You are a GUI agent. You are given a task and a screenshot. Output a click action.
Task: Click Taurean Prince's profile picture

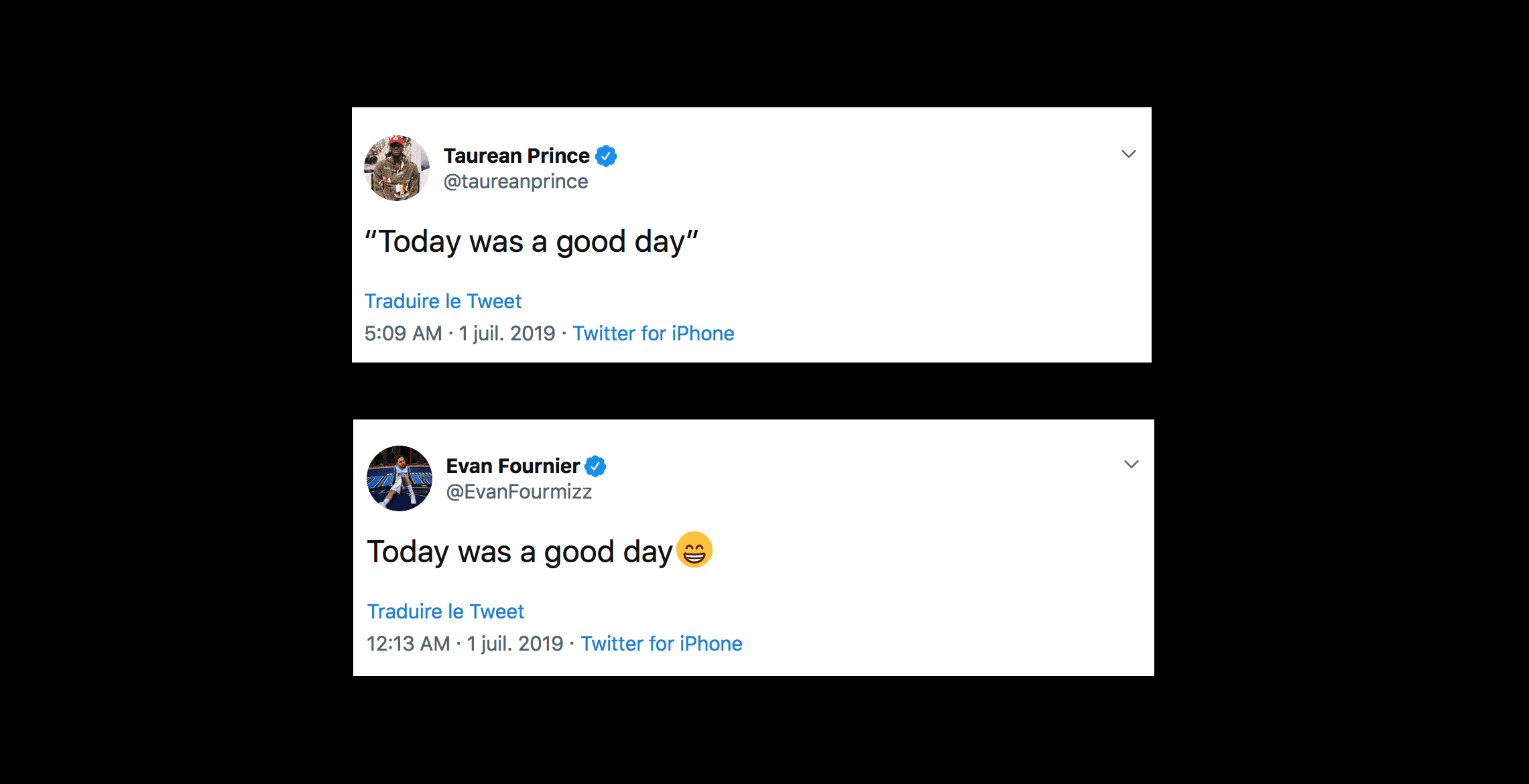(x=396, y=168)
